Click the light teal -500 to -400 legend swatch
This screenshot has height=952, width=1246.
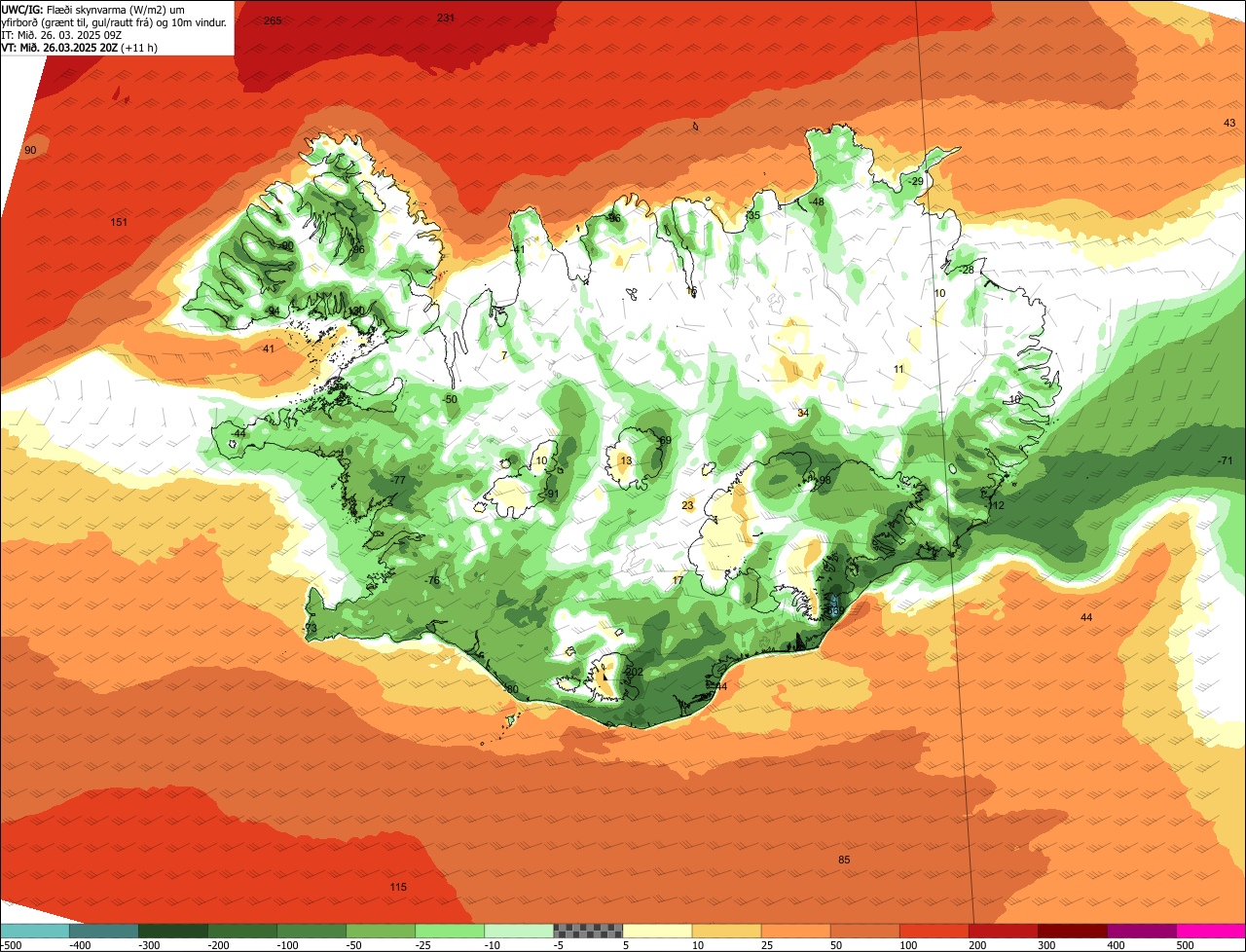(35, 931)
